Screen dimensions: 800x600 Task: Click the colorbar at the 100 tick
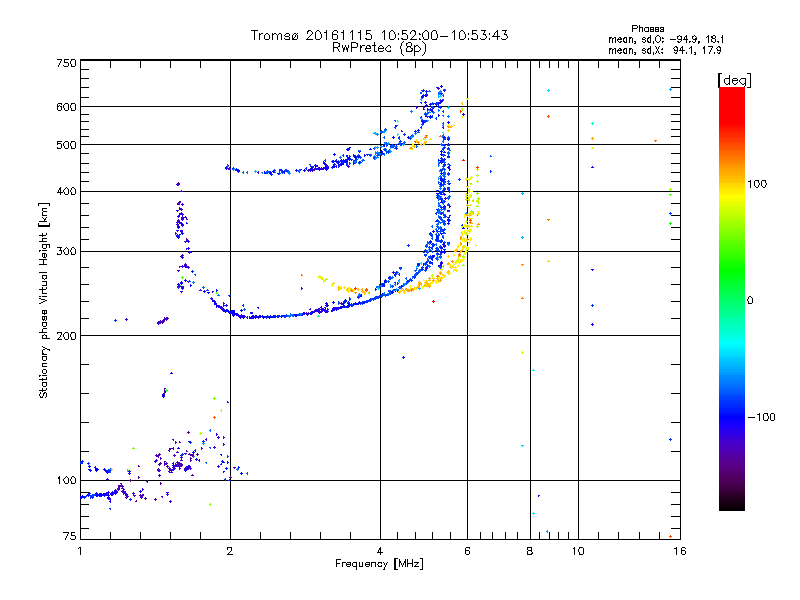pyautogui.click(x=732, y=184)
